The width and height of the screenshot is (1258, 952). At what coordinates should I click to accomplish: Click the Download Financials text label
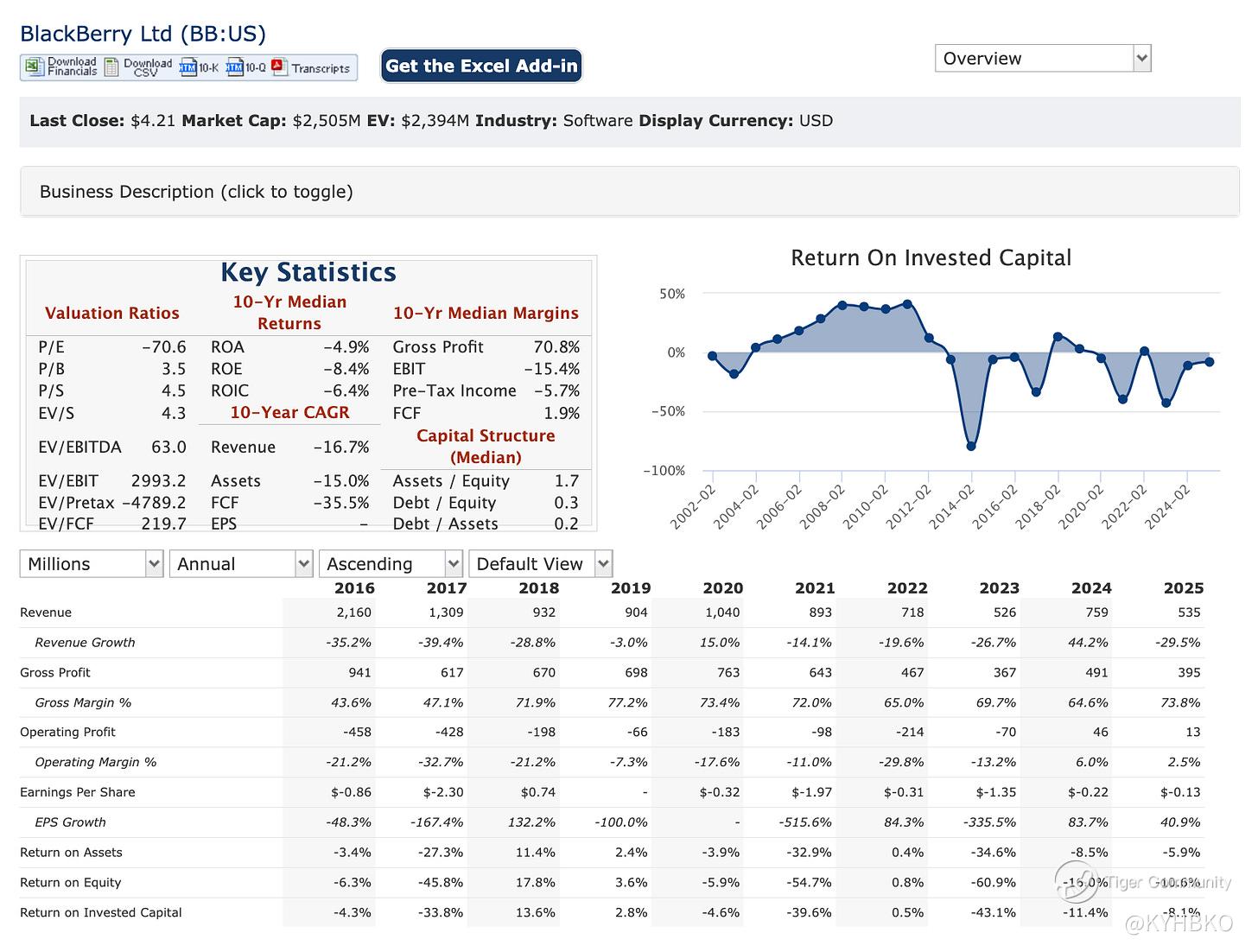pos(72,67)
